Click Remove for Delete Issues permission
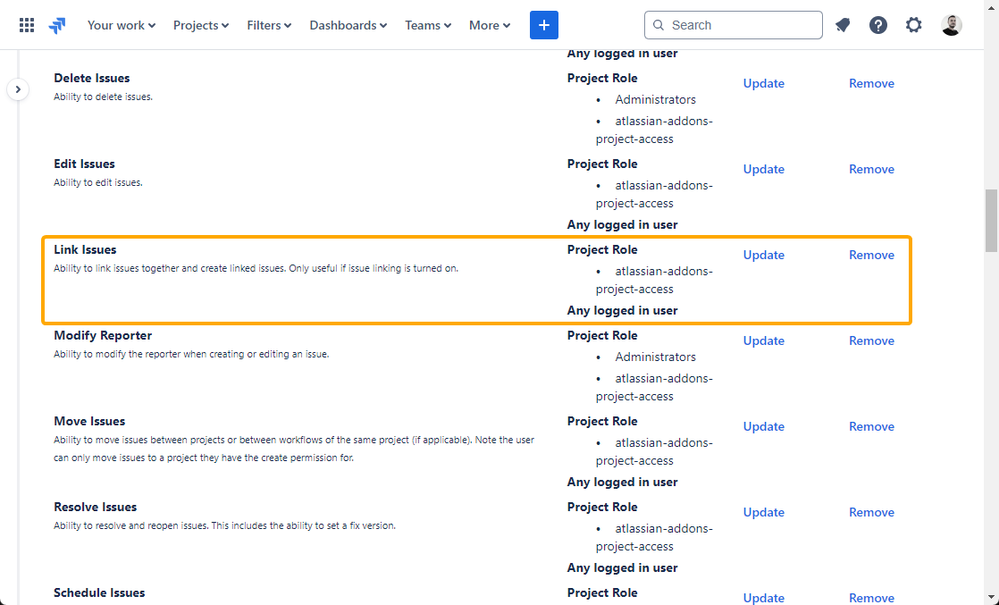The height and width of the screenshot is (605, 999). pyautogui.click(x=871, y=83)
